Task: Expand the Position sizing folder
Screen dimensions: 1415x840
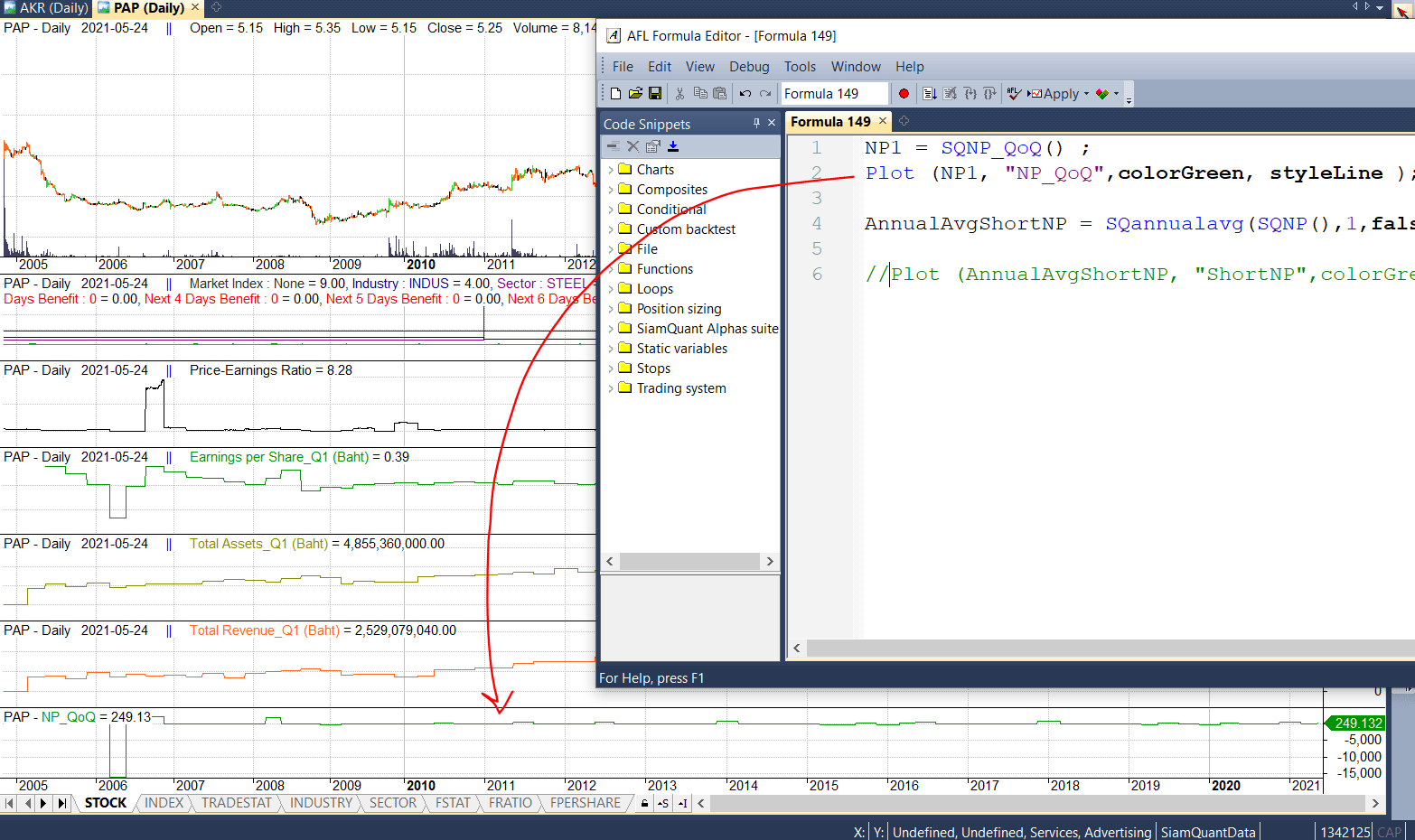Action: click(x=611, y=309)
